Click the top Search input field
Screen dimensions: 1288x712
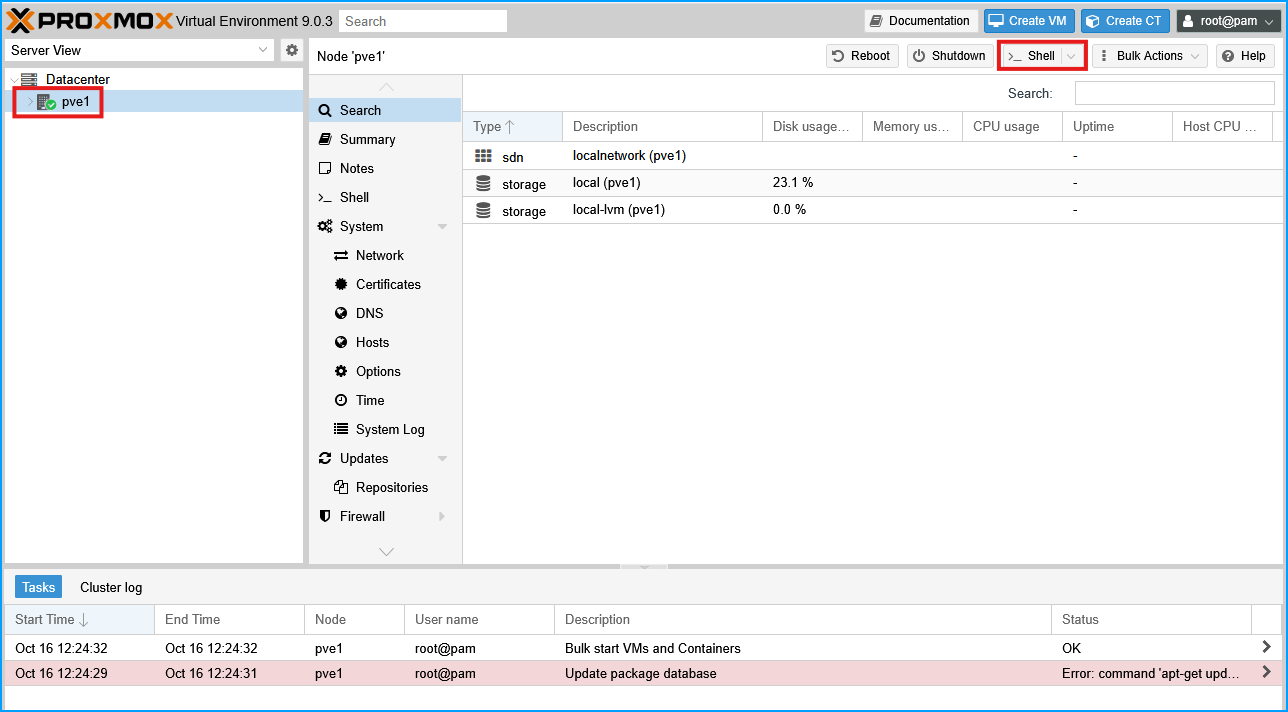coord(422,20)
